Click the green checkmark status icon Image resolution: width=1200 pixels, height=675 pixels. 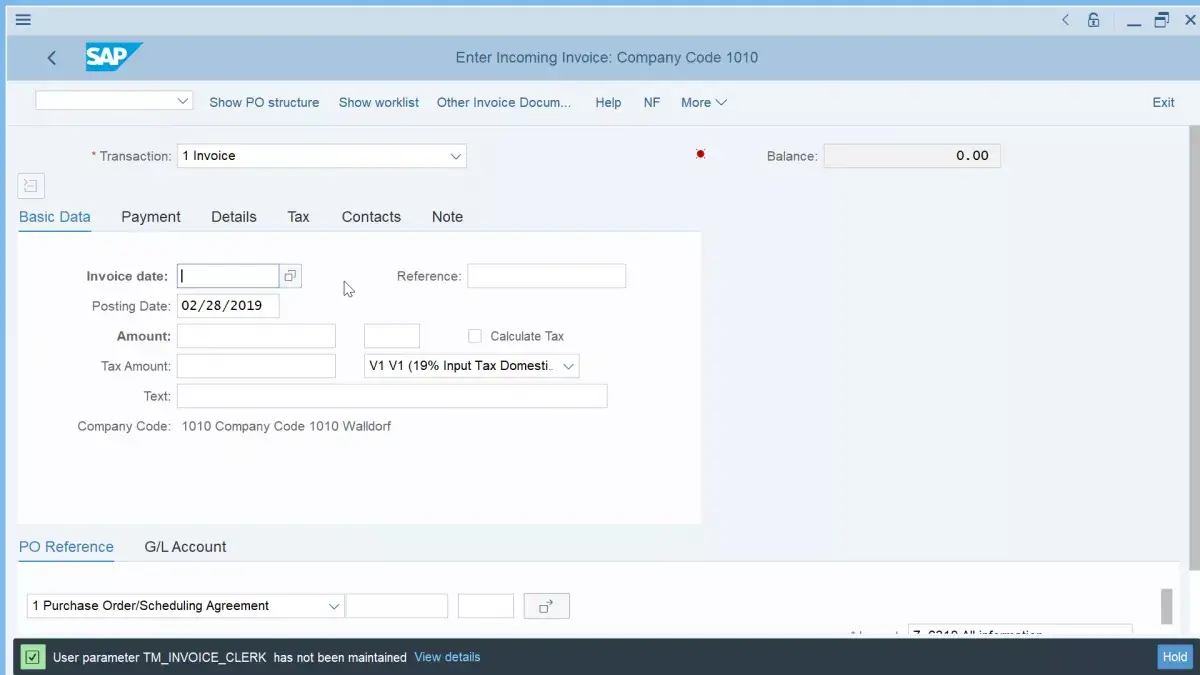[33, 657]
